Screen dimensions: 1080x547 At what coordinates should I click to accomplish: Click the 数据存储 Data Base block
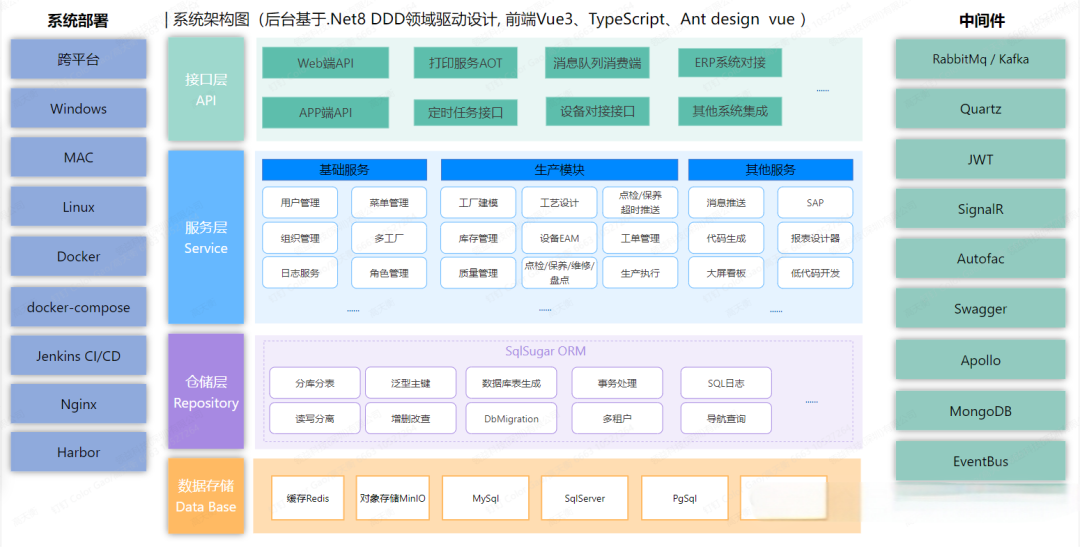[x=206, y=496]
